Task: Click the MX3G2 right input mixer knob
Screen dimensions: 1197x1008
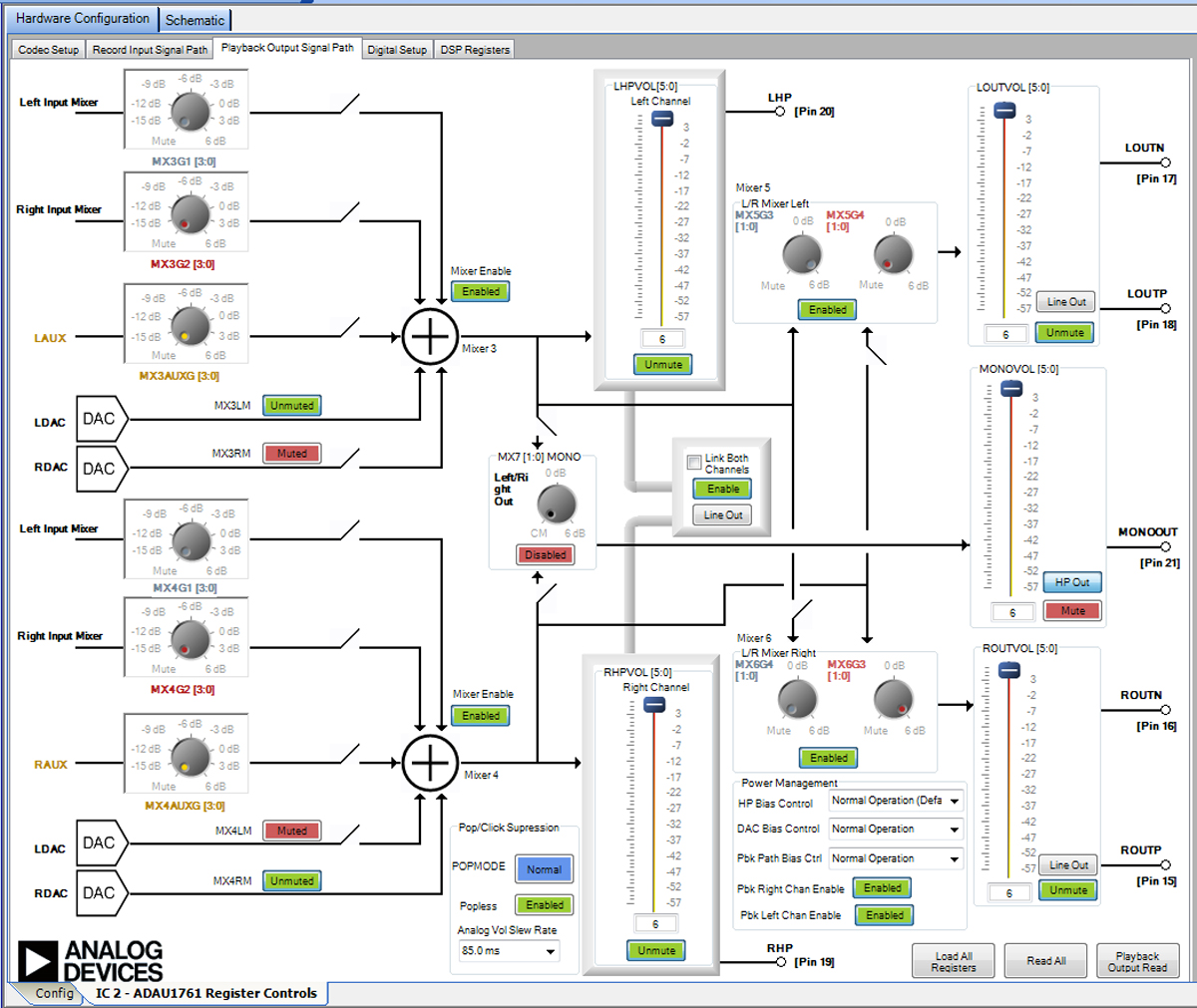Action: tap(190, 213)
